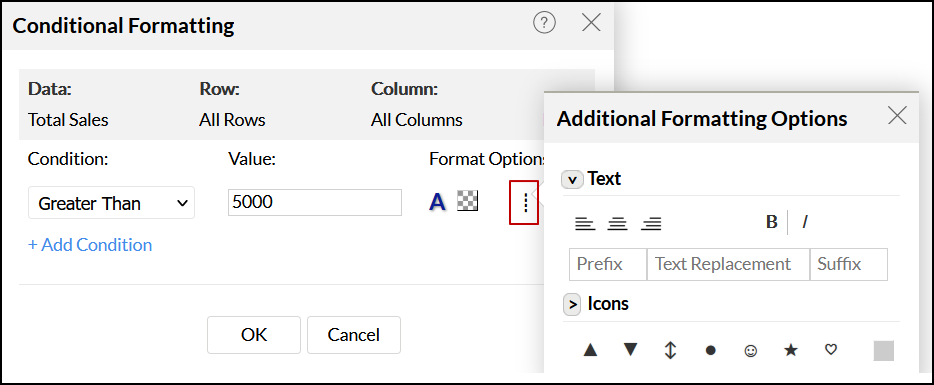The image size is (934, 385).
Task: Pick the smiley face icon
Action: tap(751, 351)
